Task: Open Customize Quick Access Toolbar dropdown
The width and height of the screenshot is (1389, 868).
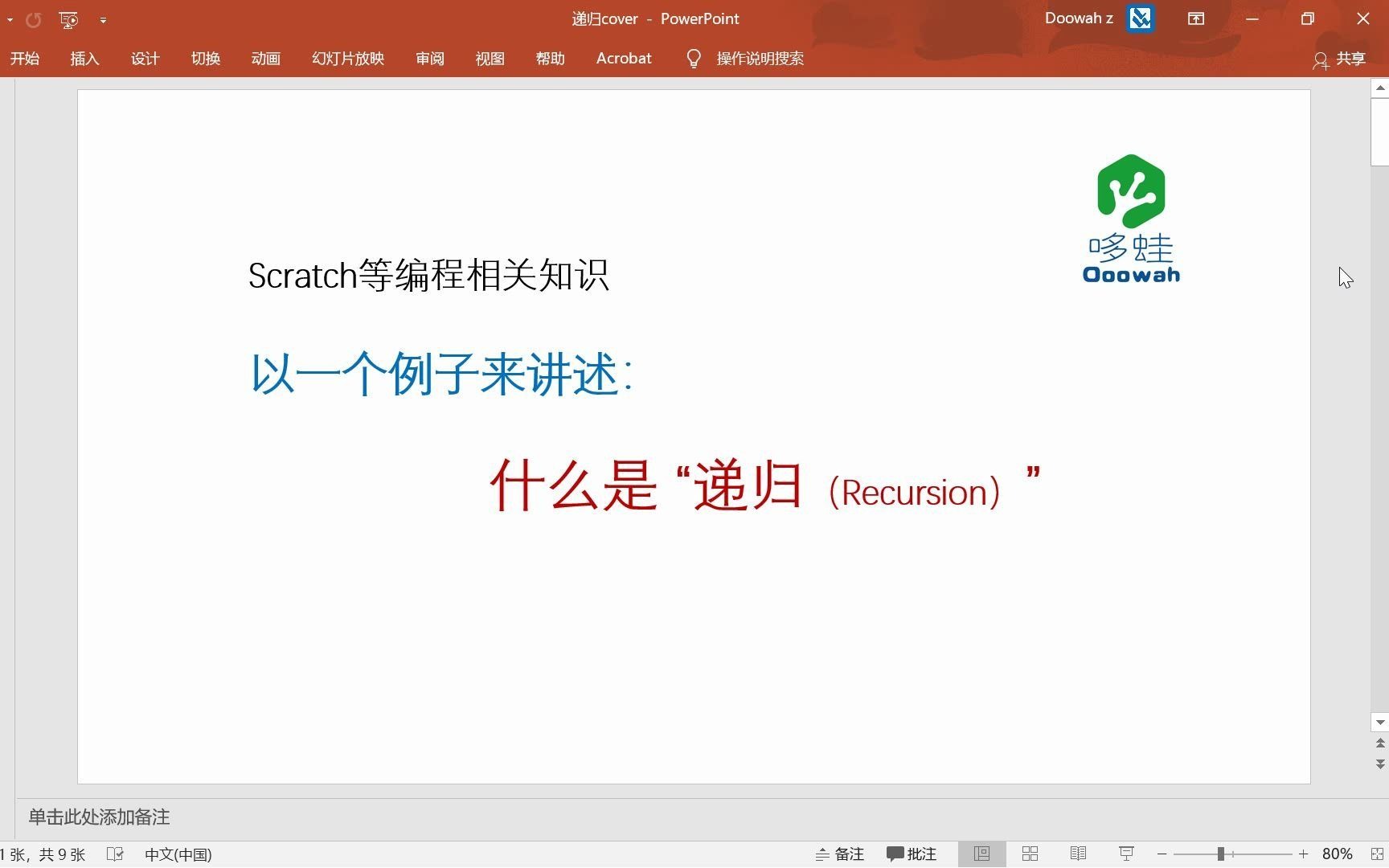Action: tap(103, 20)
